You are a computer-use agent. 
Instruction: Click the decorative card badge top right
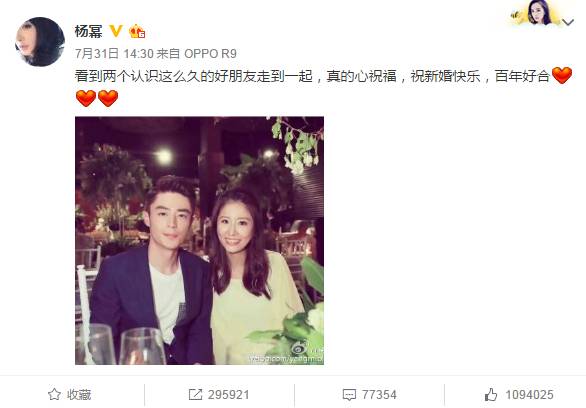536,13
